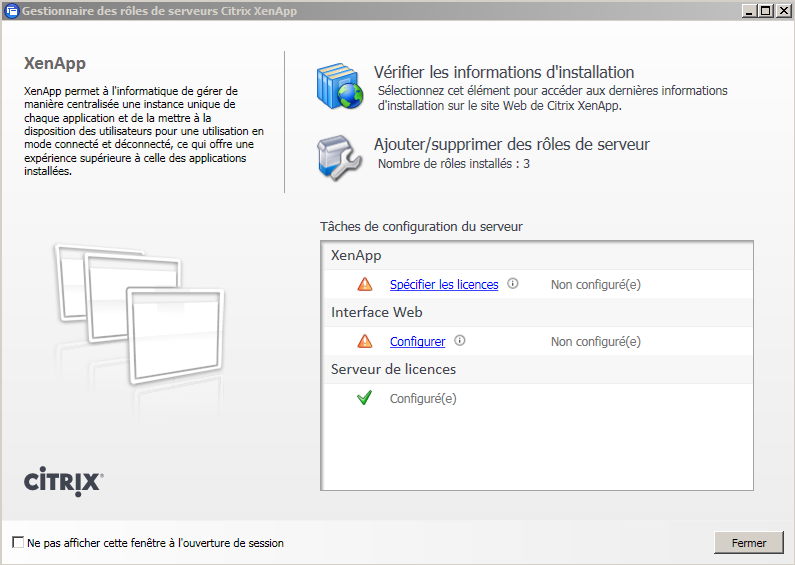795x565 pixels.
Task: Click info icon after Configurer link
Action: point(459,340)
